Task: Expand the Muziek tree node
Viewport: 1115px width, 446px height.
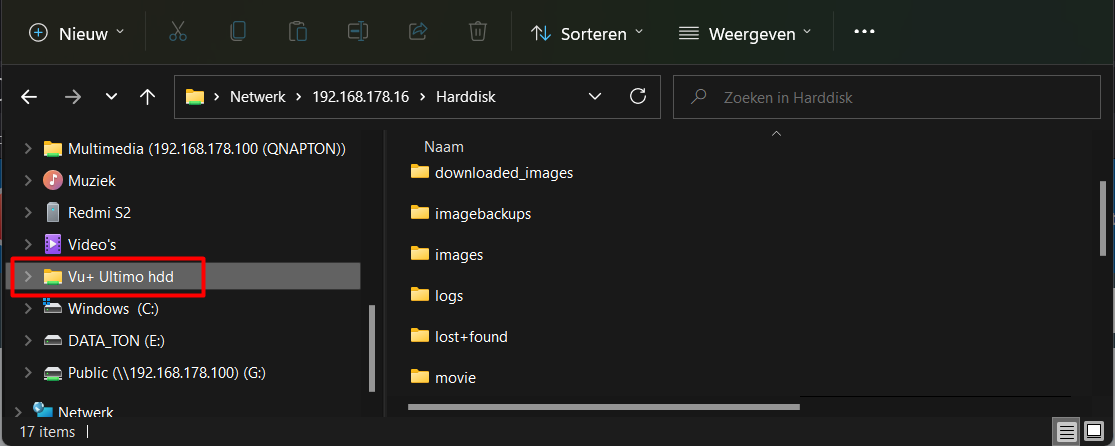Action: tap(28, 181)
